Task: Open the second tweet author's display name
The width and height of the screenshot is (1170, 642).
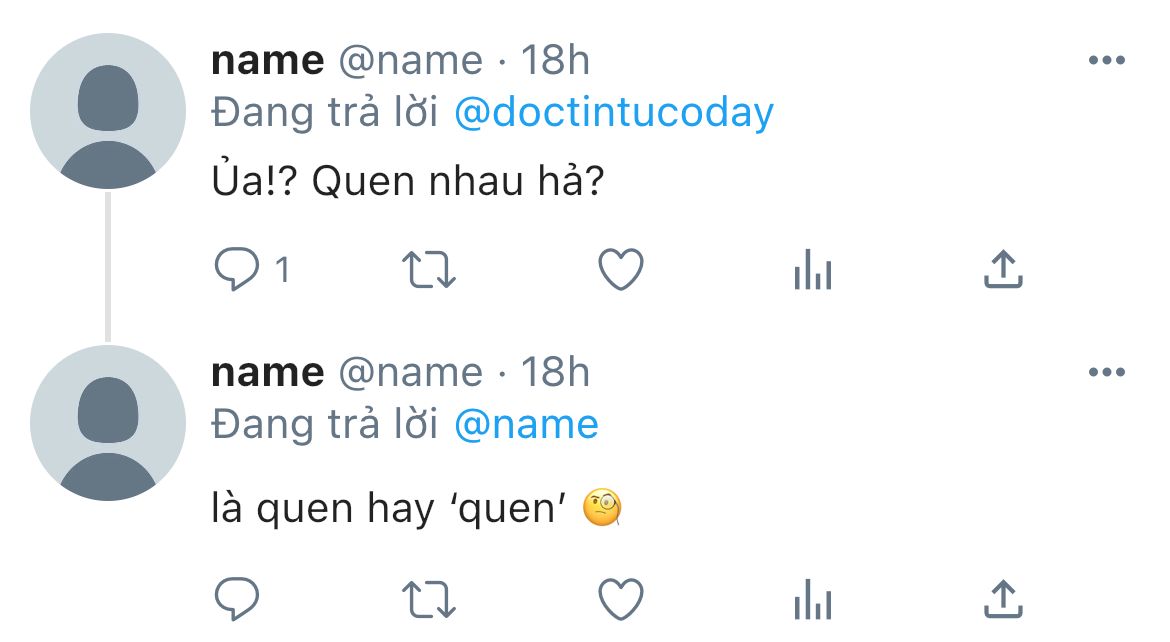Action: (x=267, y=373)
